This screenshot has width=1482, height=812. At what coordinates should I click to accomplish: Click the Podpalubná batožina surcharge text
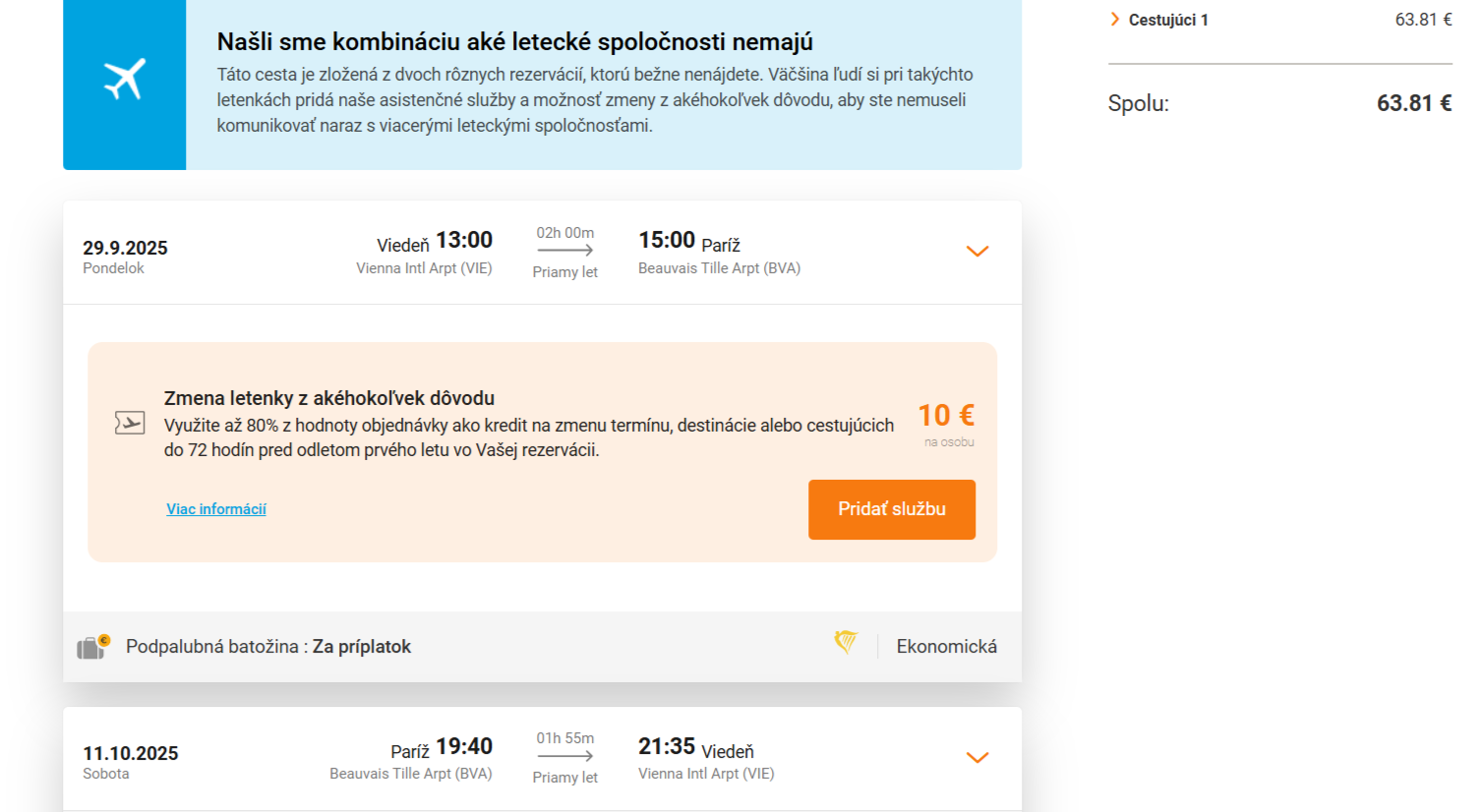tap(267, 647)
